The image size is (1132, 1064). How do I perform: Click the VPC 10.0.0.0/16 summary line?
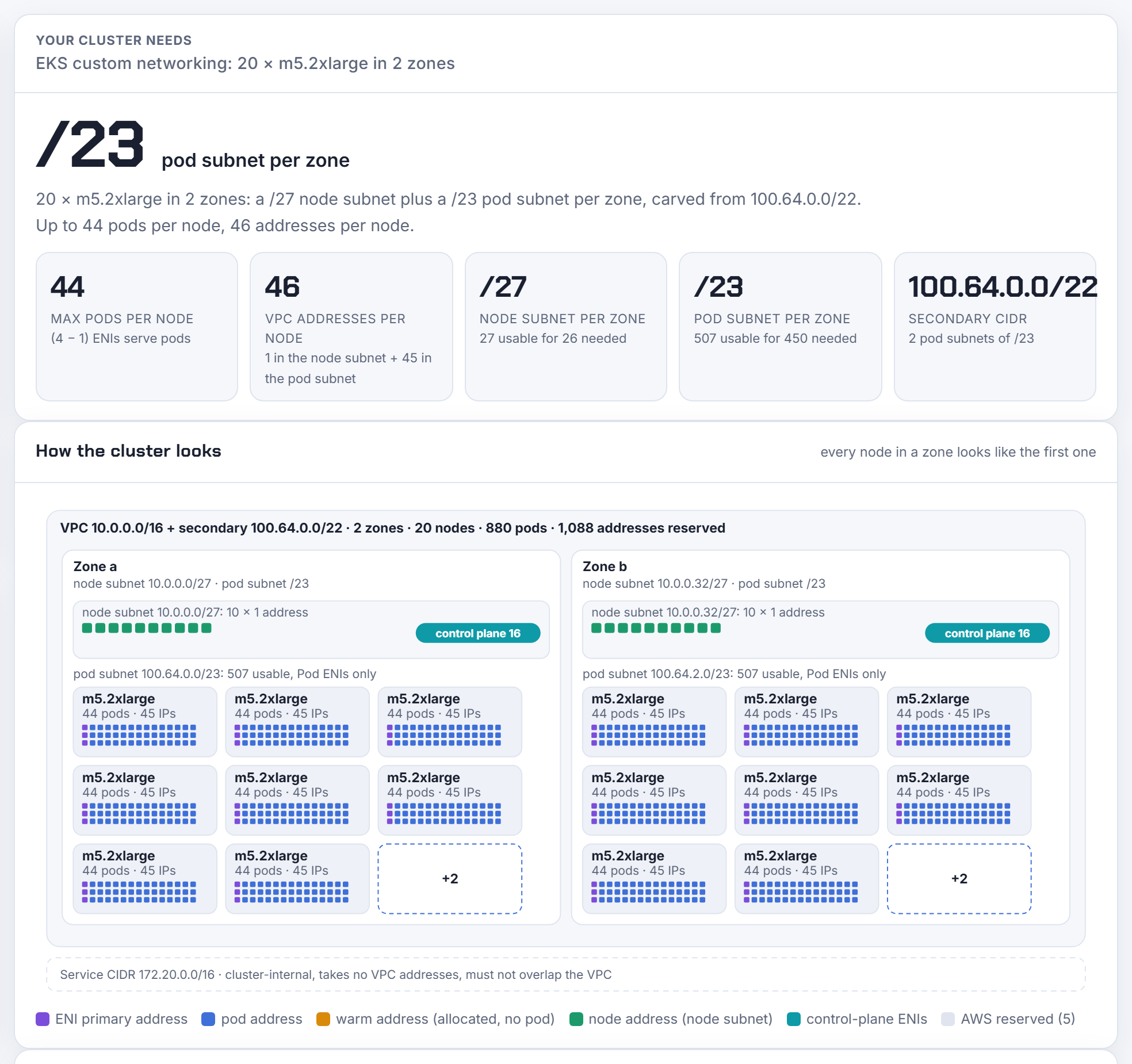(x=392, y=528)
